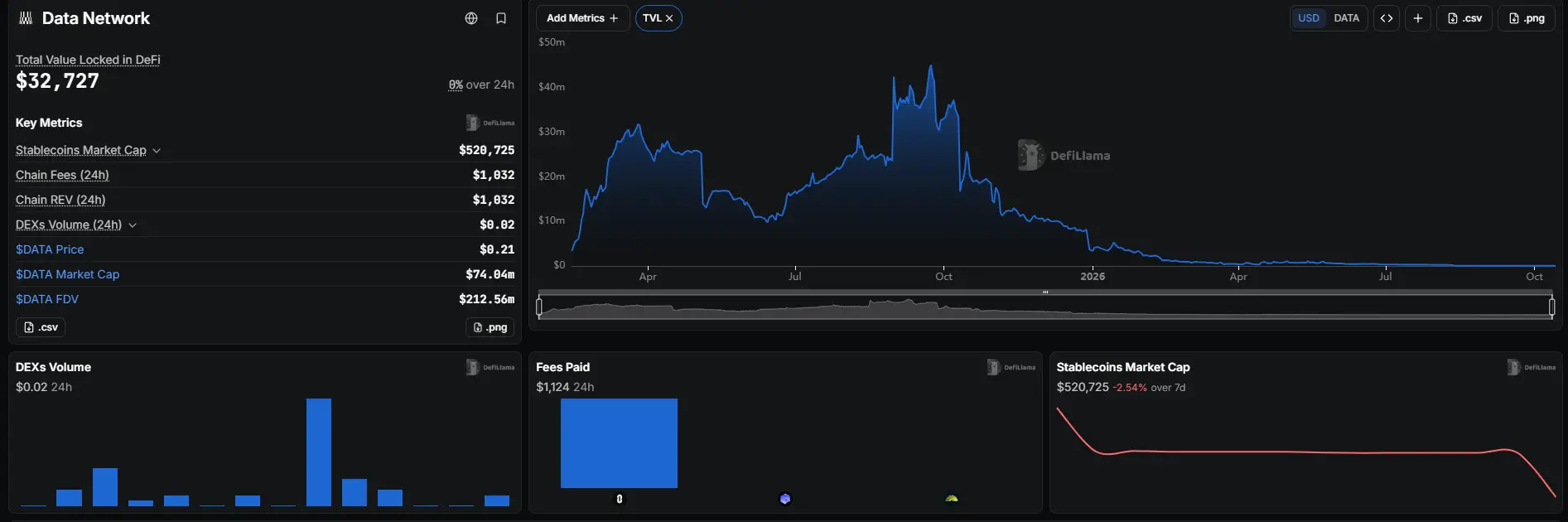Switch chart denomination to DATA
1568x522 pixels.
click(1346, 18)
